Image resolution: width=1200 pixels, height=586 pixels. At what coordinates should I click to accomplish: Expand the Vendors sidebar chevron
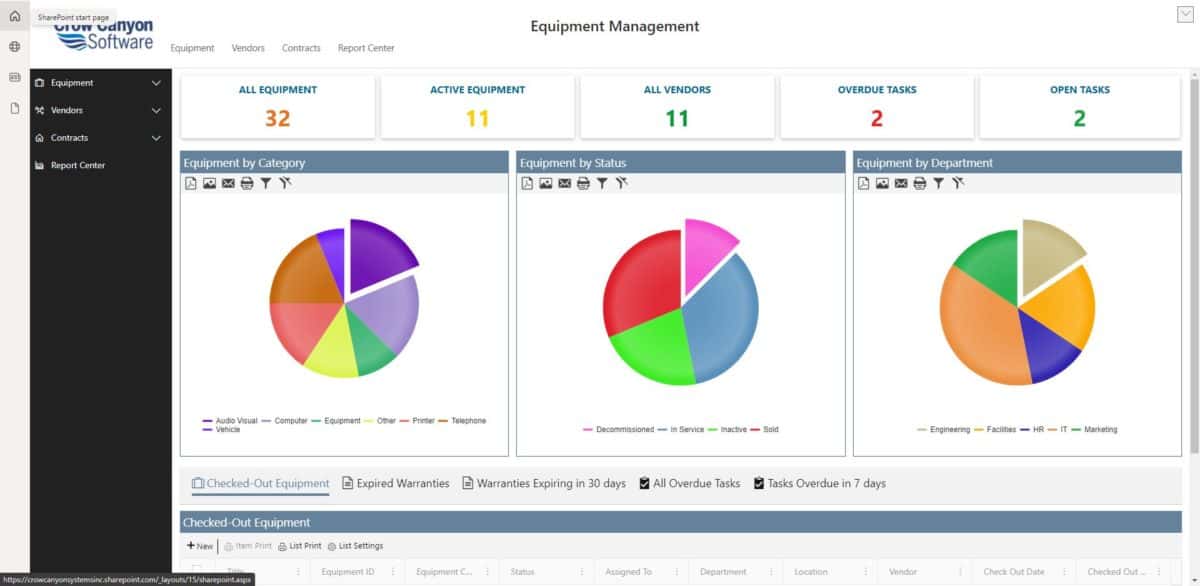(155, 111)
